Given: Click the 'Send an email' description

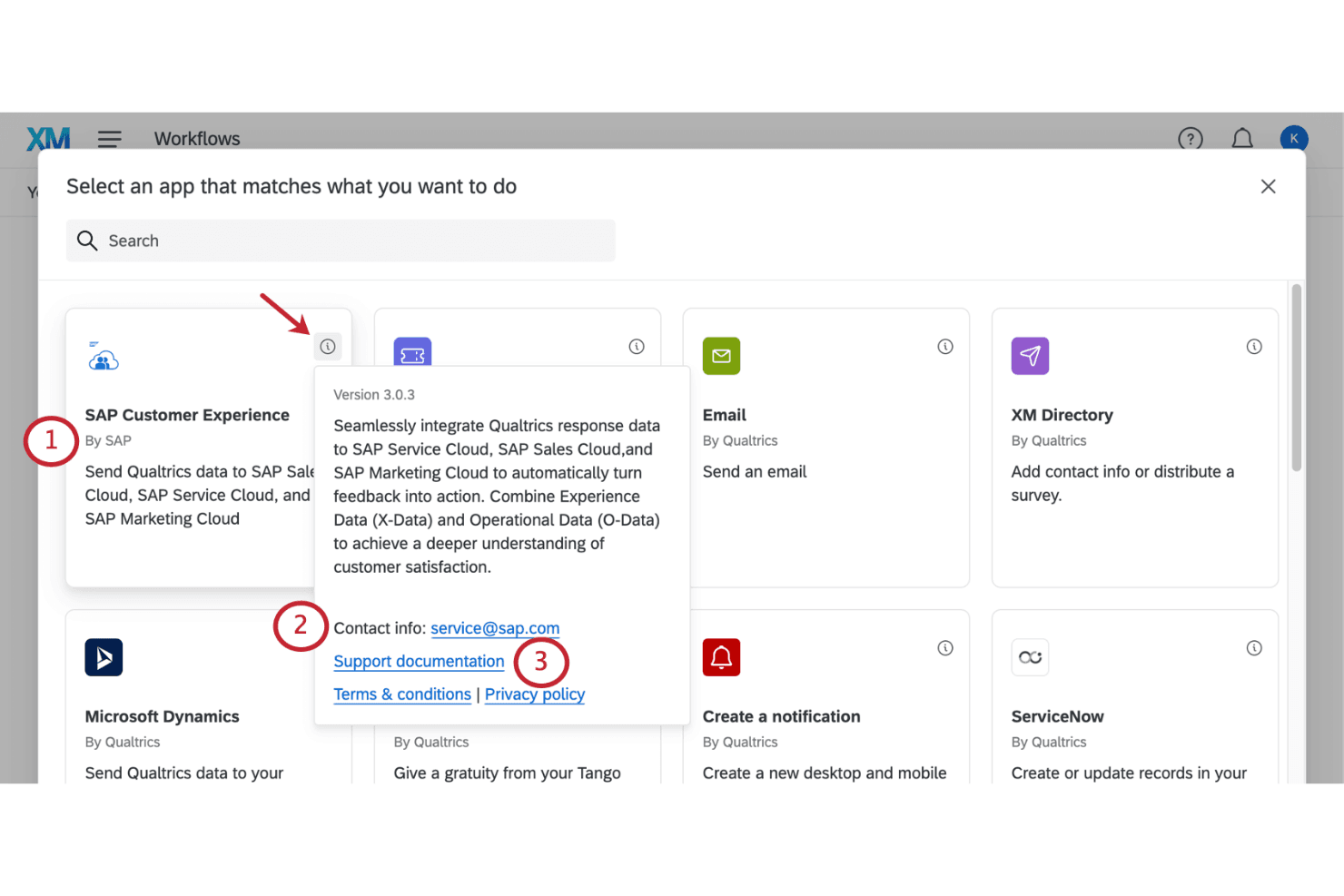Looking at the screenshot, I should [755, 472].
